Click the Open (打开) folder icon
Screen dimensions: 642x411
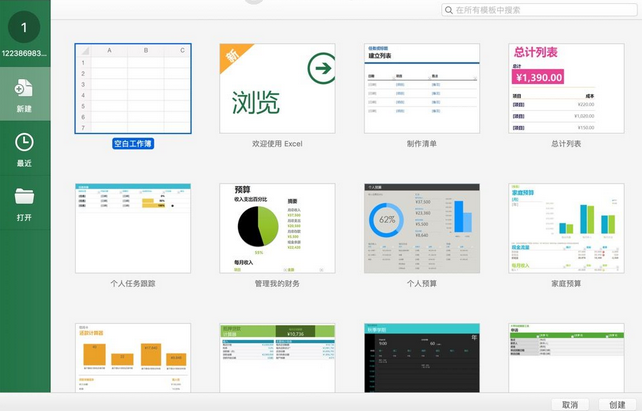tap(24, 197)
